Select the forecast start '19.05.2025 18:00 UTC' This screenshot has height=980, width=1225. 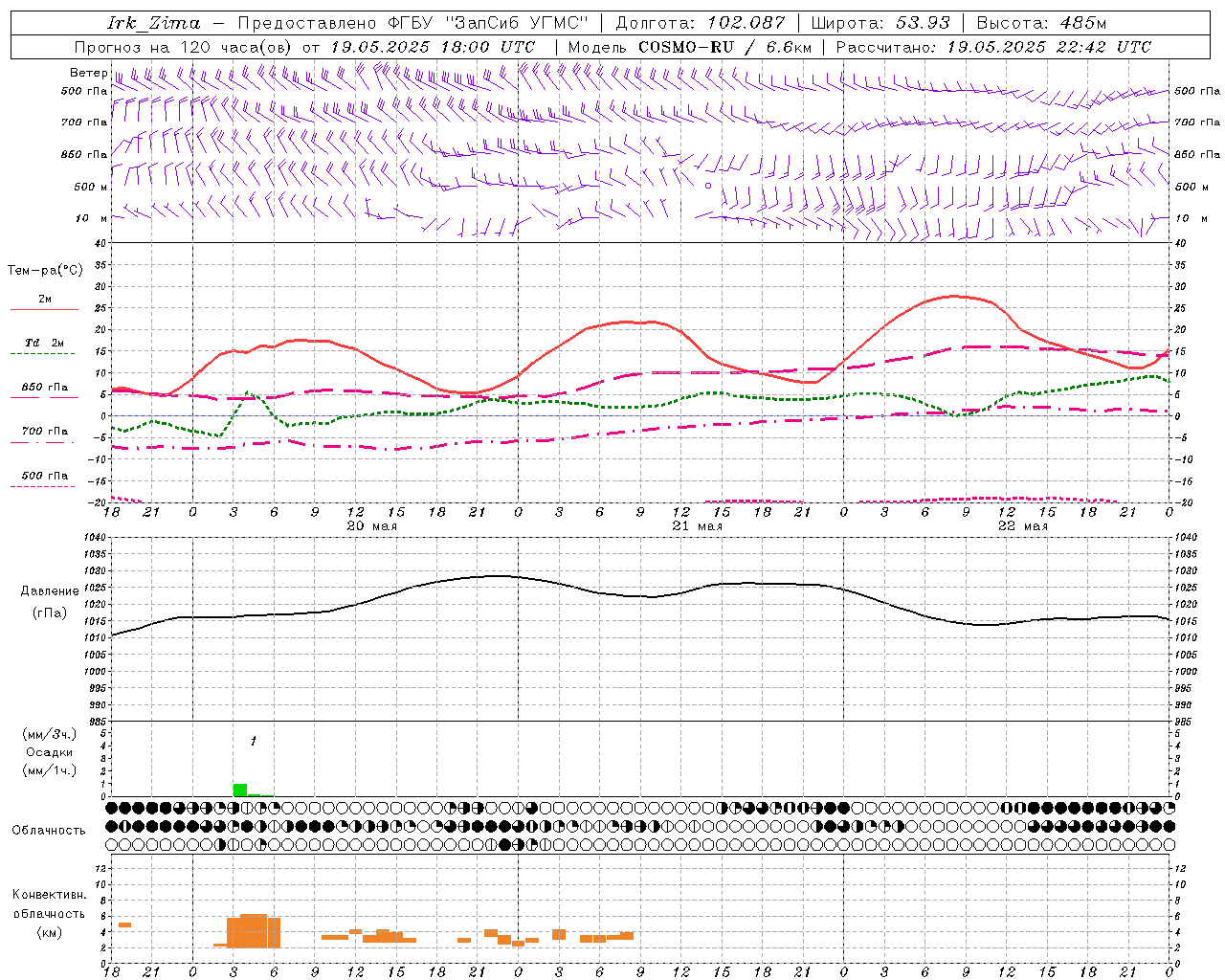(433, 47)
